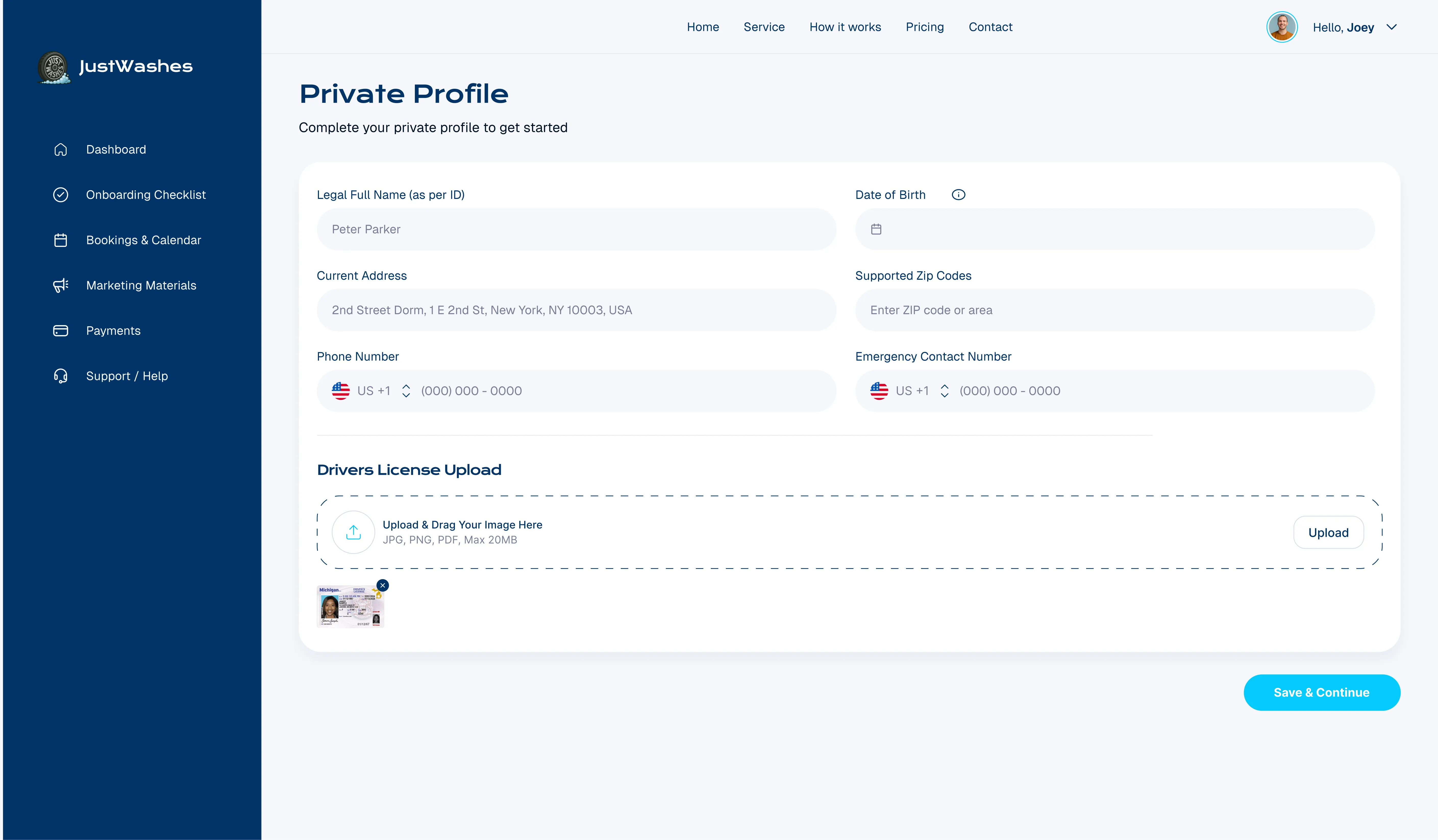Expand the Hello, Joey account menu chevron
This screenshot has width=1438, height=840.
pos(1392,27)
